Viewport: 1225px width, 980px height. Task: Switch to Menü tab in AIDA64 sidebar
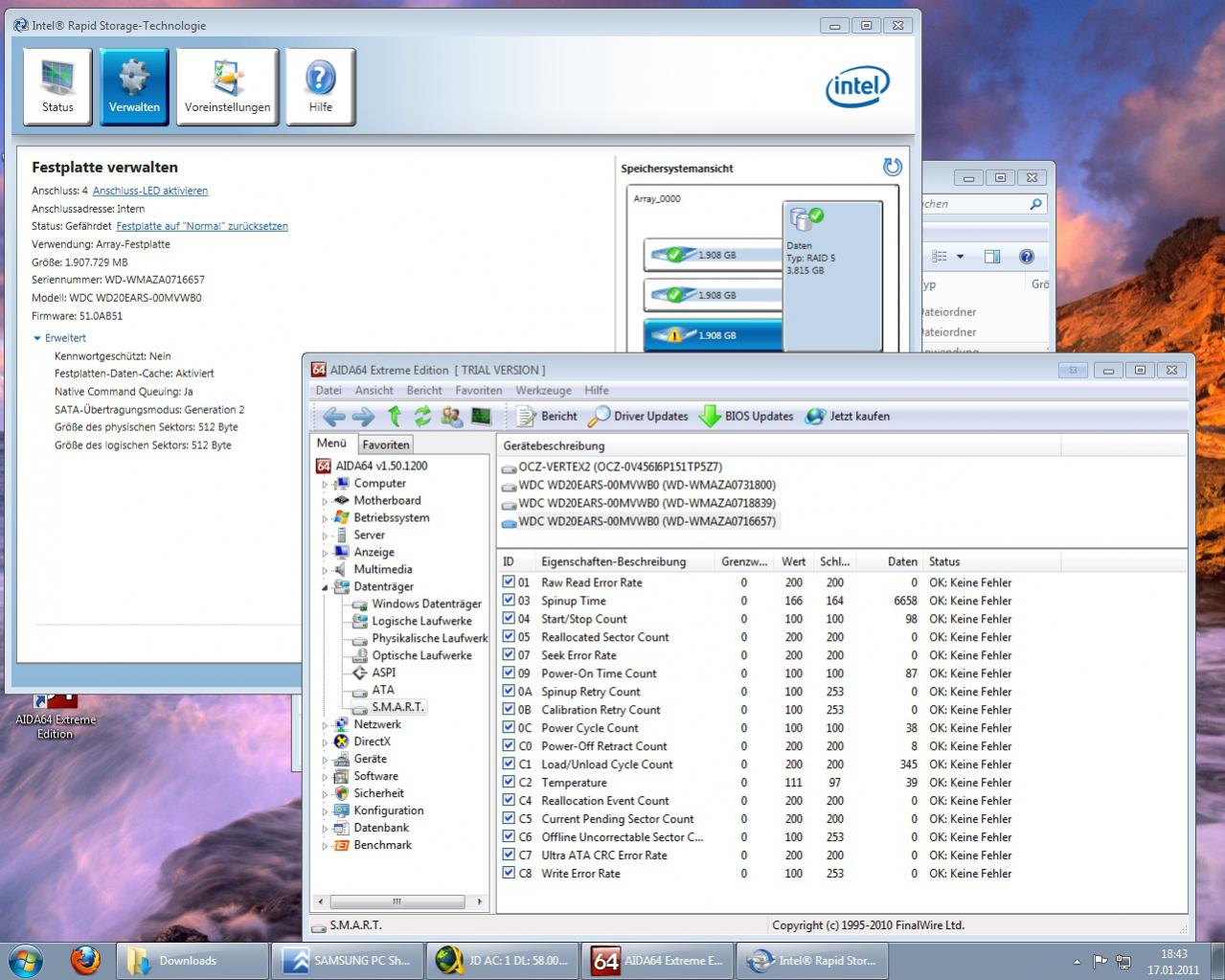(331, 443)
